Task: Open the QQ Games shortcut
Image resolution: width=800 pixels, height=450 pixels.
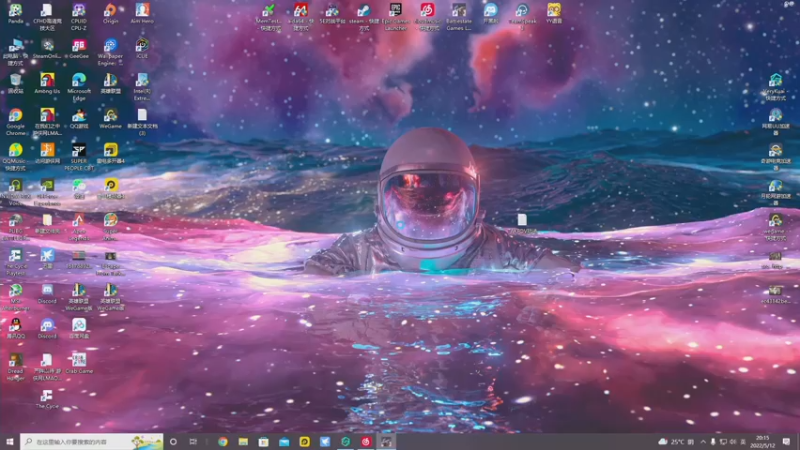Action: coord(79,118)
